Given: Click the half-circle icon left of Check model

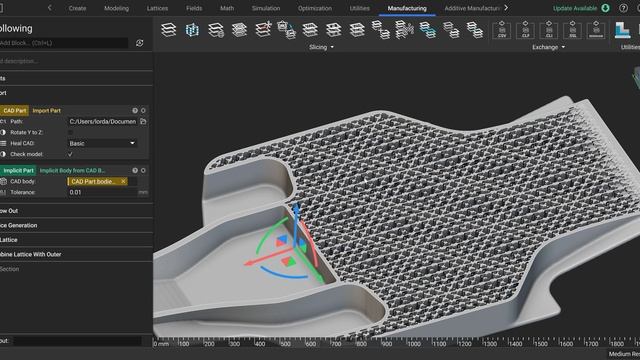Looking at the screenshot, I should point(3,154).
